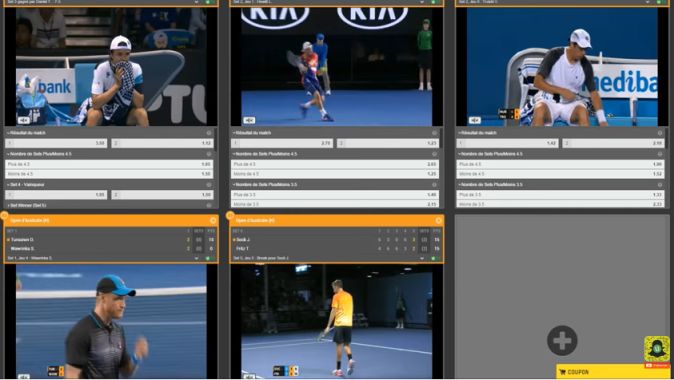Select 'Plus de 4.5' odds in medibank panel
The image size is (674, 380).
pyautogui.click(x=560, y=164)
